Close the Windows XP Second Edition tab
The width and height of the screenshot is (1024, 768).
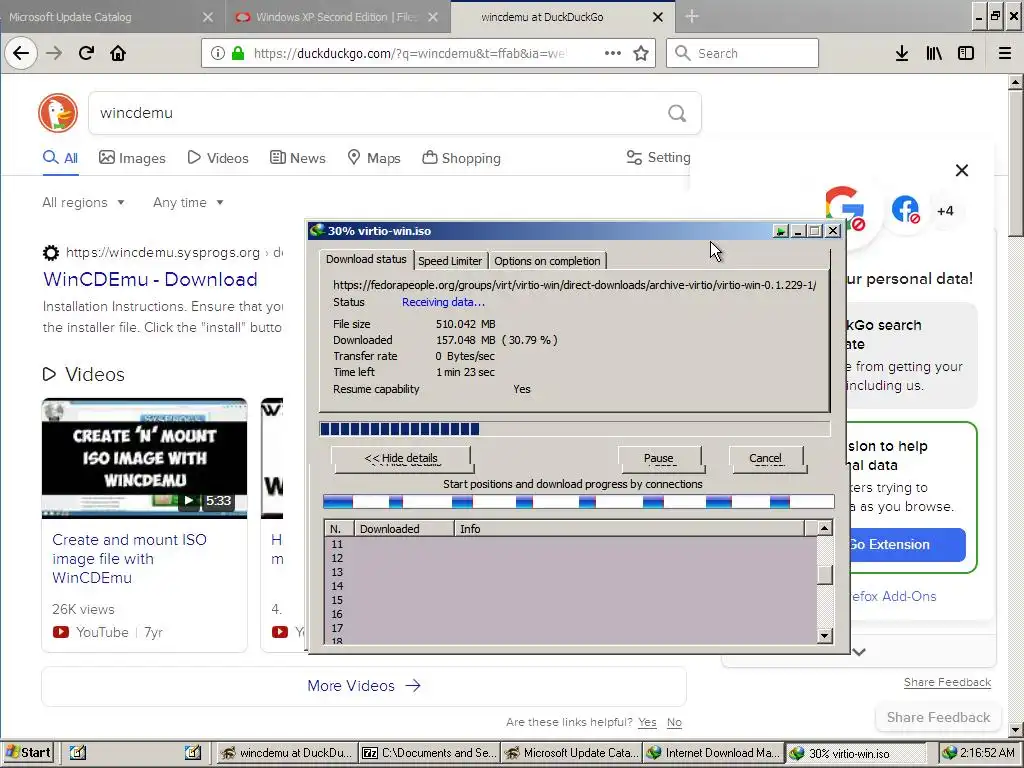coord(433,17)
